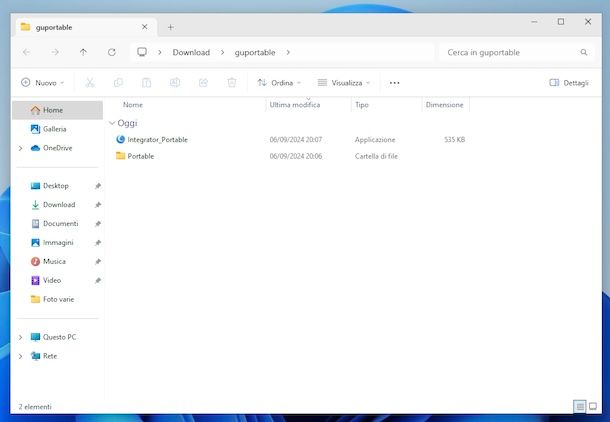Viewport: 610px width, 422px height.
Task: Open Desktop in the sidebar
Action: pyautogui.click(x=56, y=186)
